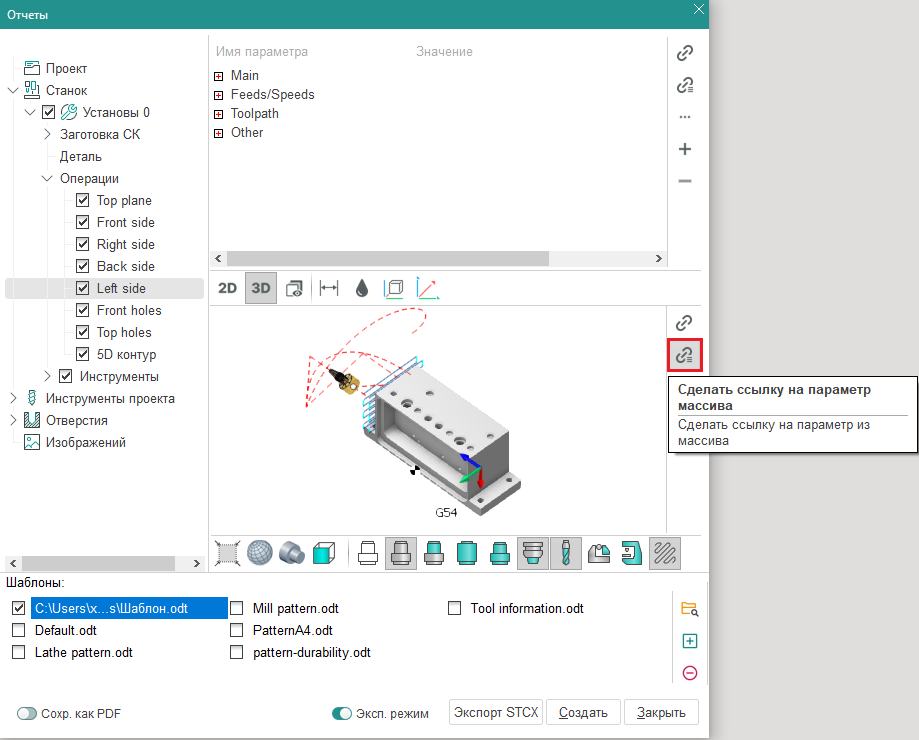Image resolution: width=919 pixels, height=740 pixels.
Task: Expand the Заготовка СК tree node
Action: click(x=47, y=134)
